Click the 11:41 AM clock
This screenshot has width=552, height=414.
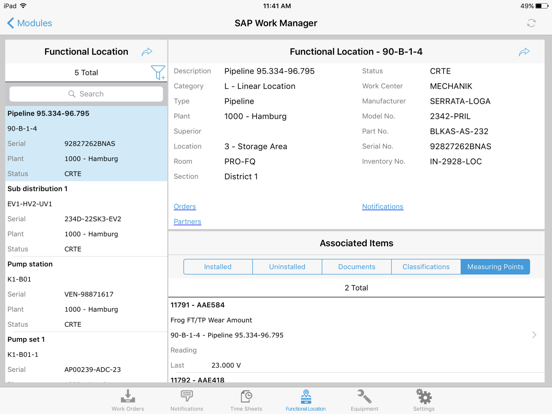pos(277,6)
